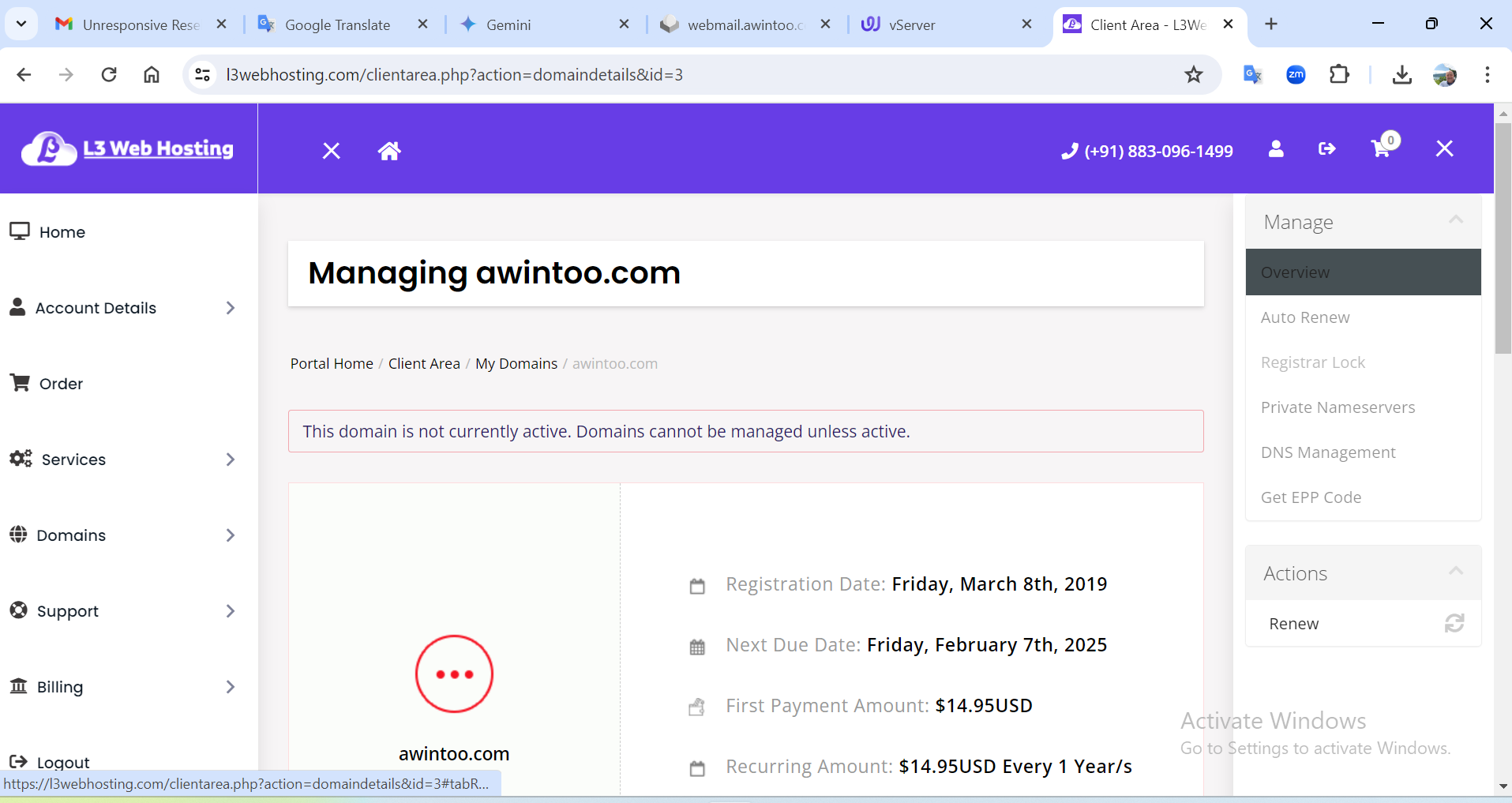Viewport: 1512px width, 803px height.
Task: Click the pending status circle icon
Action: (x=454, y=674)
